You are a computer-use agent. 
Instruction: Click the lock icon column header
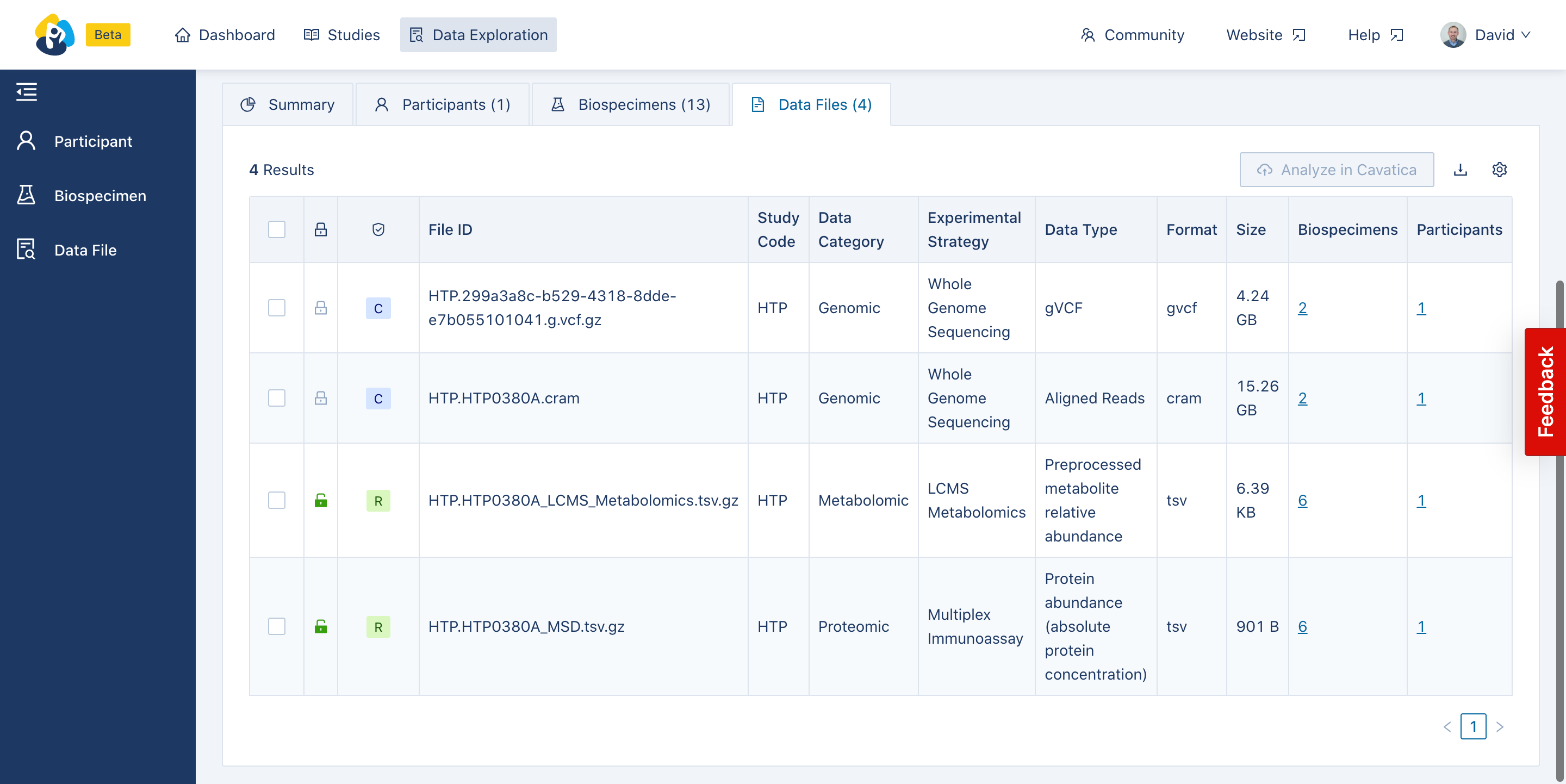(x=320, y=230)
